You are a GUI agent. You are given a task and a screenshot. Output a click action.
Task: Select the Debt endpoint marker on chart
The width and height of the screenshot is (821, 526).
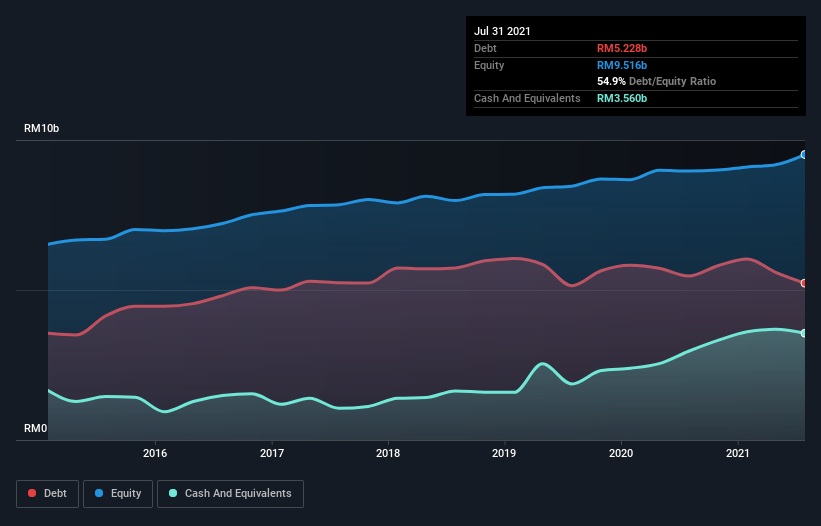[x=804, y=283]
